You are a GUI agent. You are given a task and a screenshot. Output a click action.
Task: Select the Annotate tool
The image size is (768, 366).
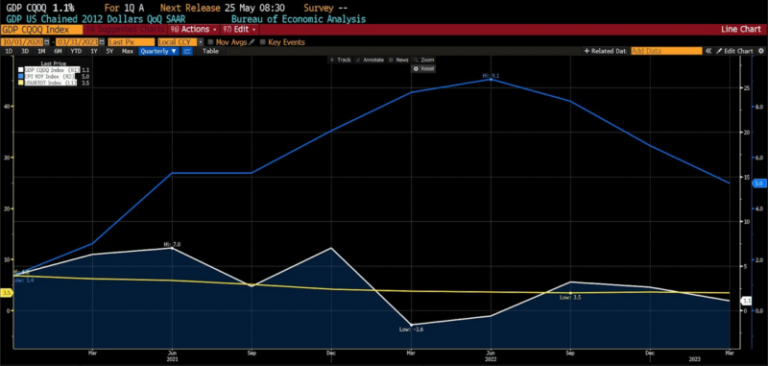pyautogui.click(x=370, y=60)
